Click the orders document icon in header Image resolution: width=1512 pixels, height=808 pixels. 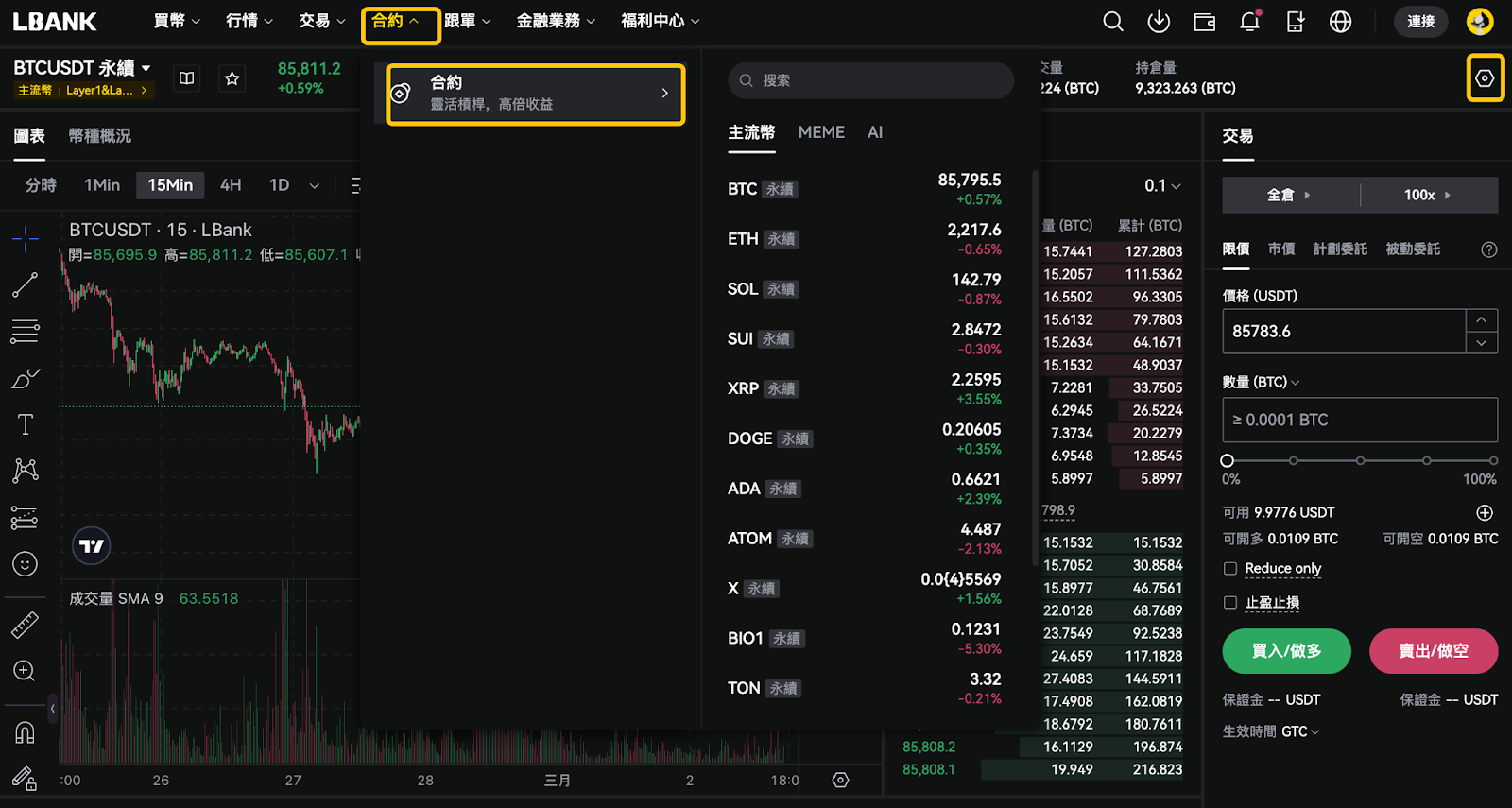(x=1295, y=22)
